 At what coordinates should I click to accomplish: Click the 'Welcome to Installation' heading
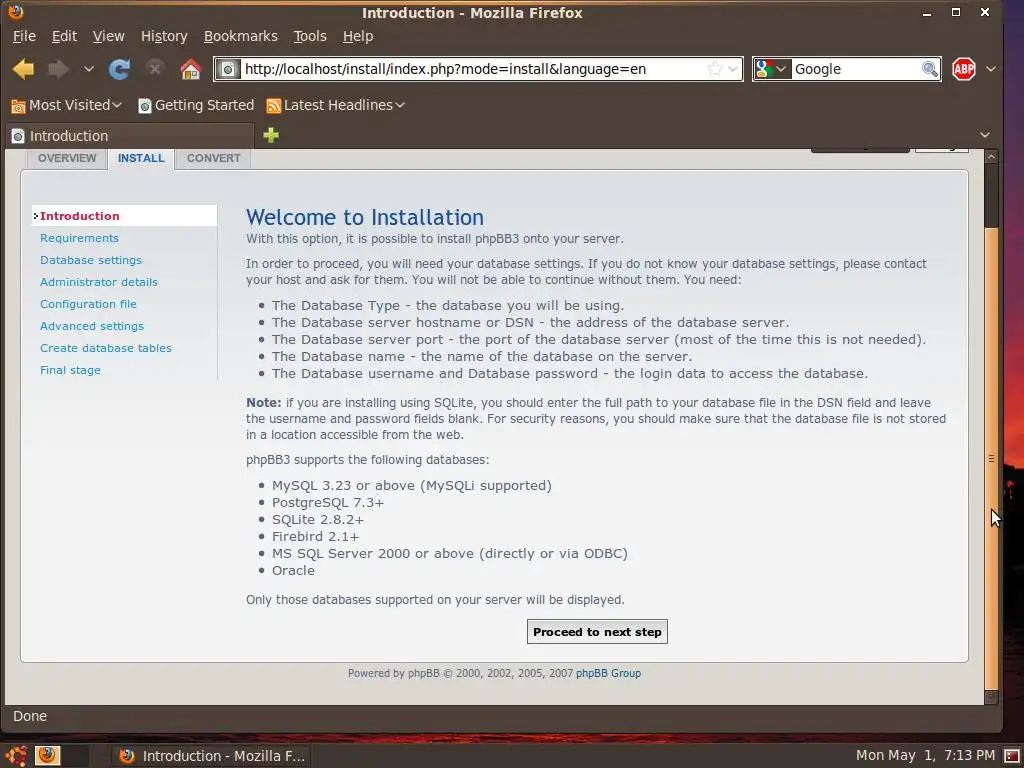[x=365, y=217]
